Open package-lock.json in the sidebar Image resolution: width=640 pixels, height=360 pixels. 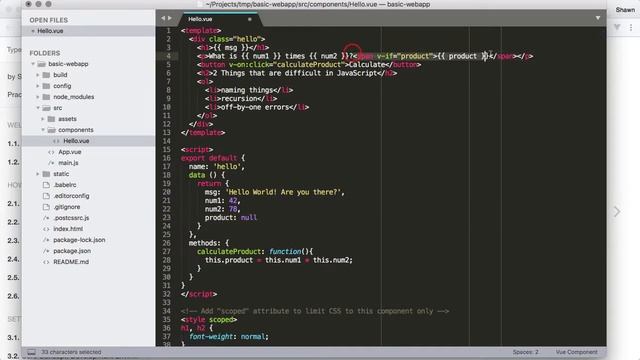pyautogui.click(x=79, y=240)
